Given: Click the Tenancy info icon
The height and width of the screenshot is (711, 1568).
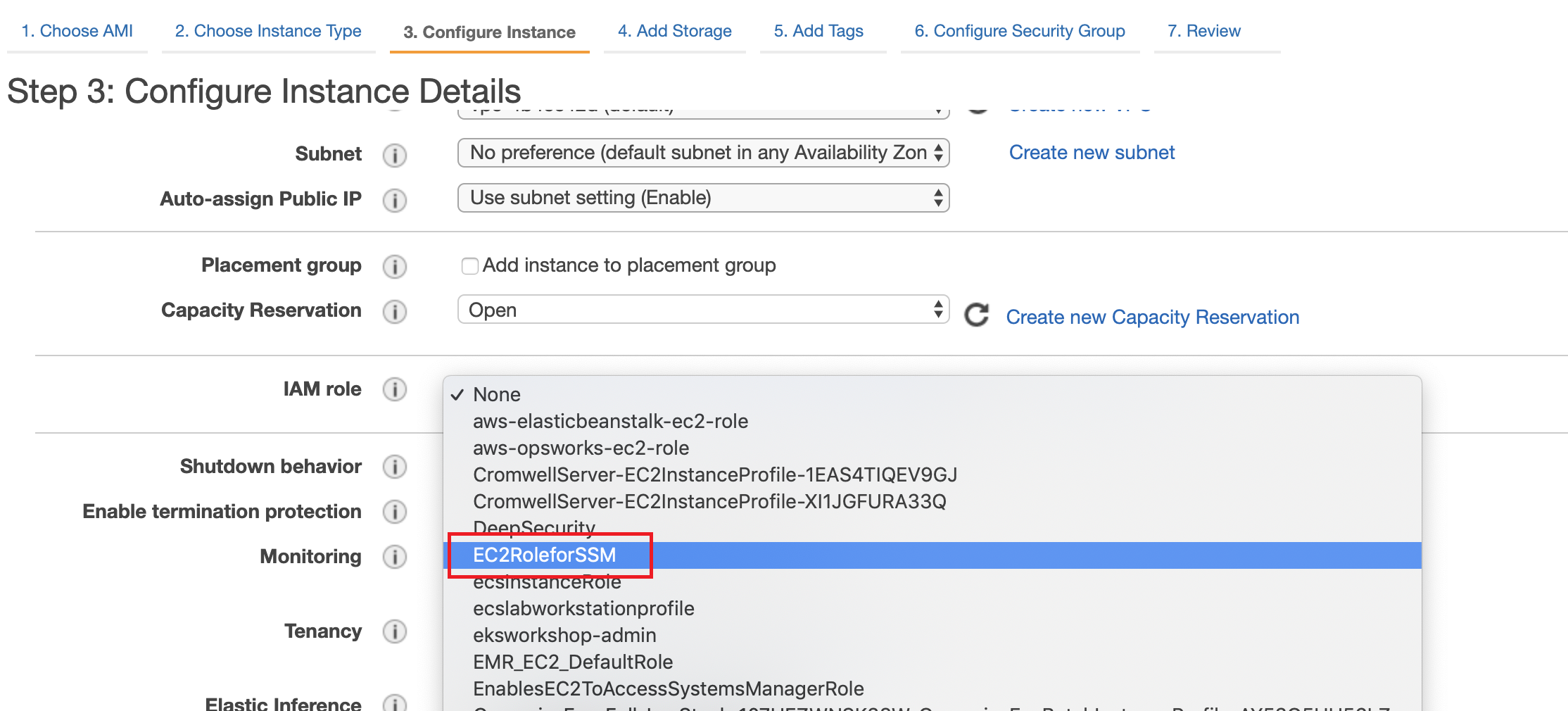Looking at the screenshot, I should [394, 631].
